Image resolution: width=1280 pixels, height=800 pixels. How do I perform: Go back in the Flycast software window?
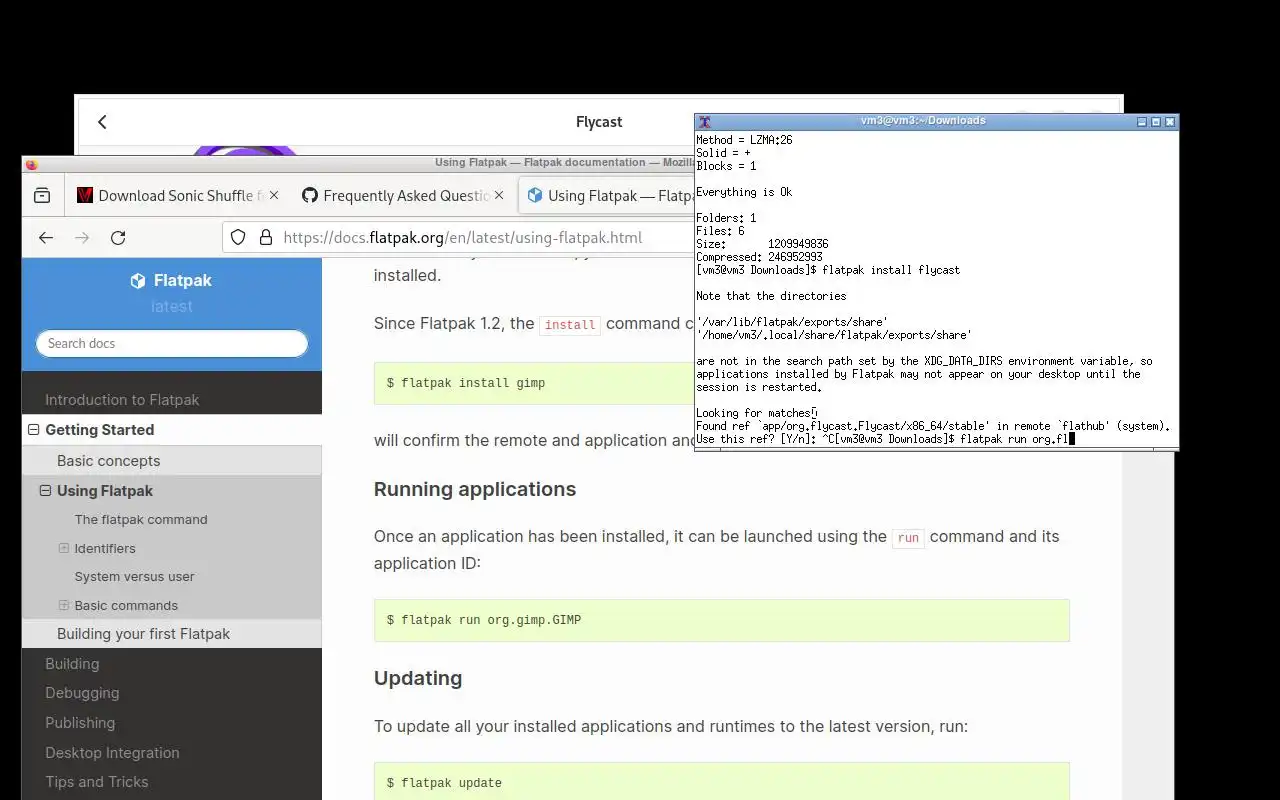(102, 122)
